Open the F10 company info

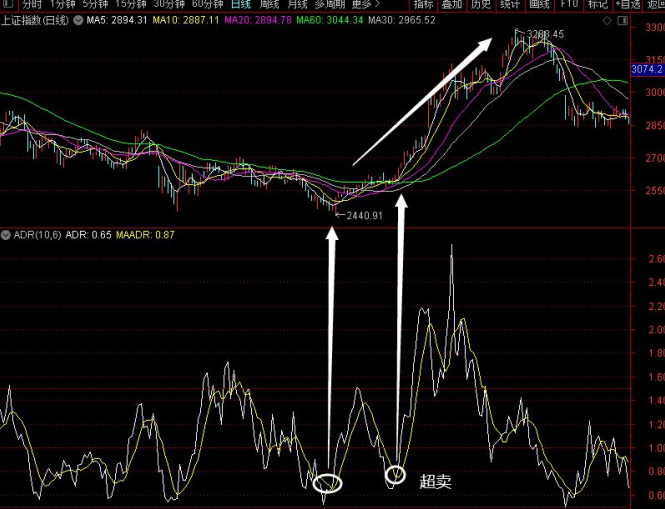[568, 4]
